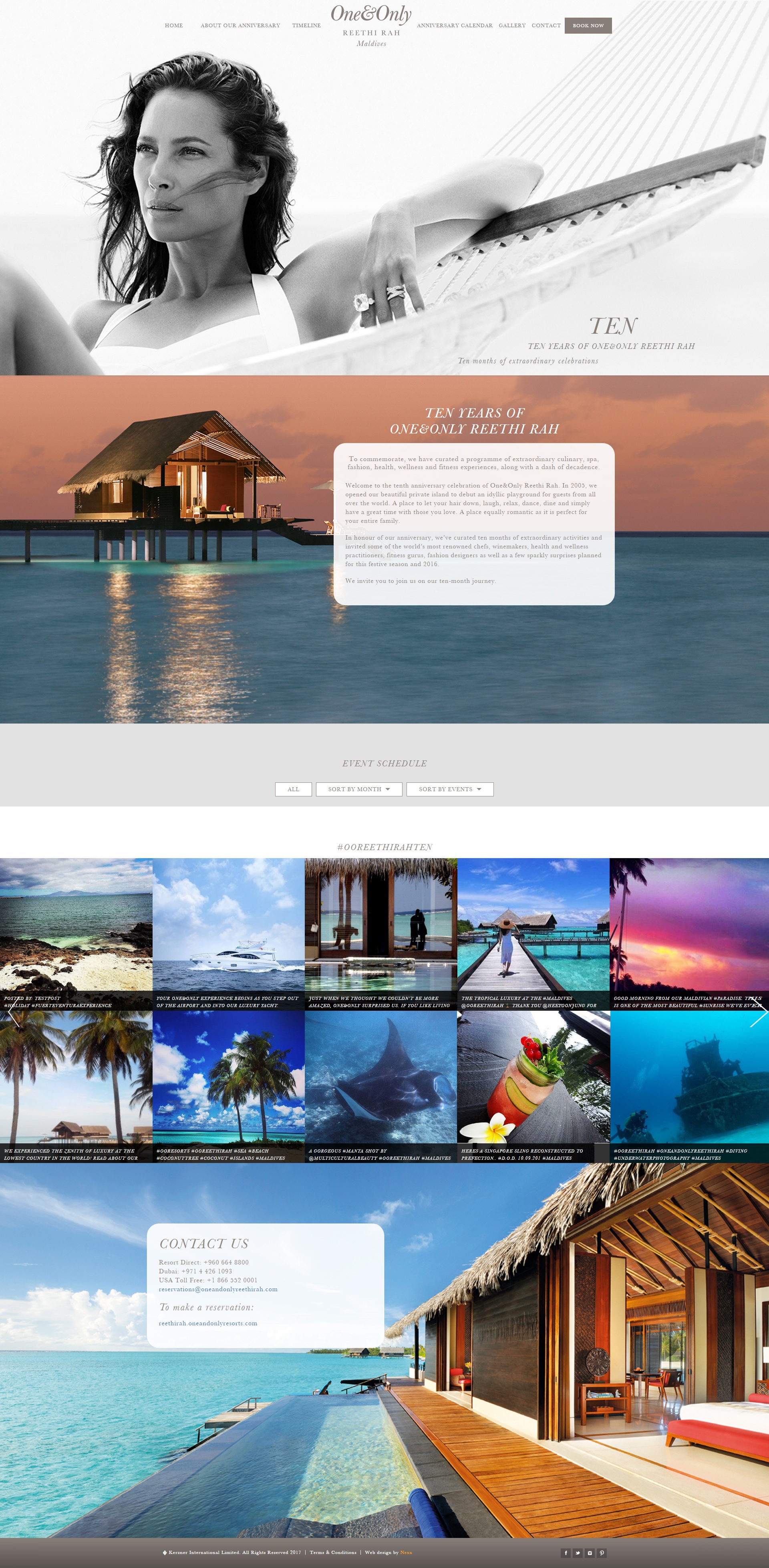This screenshot has width=769, height=1568.
Task: Open the Facebook icon in the footer
Action: [x=566, y=1553]
